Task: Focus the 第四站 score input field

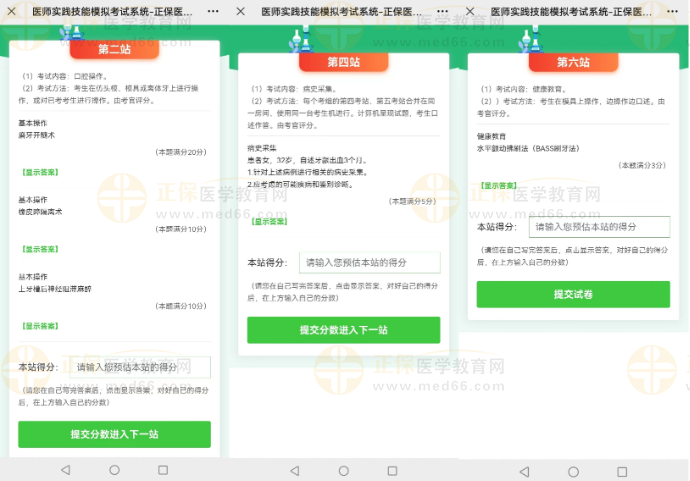Action: coord(369,262)
